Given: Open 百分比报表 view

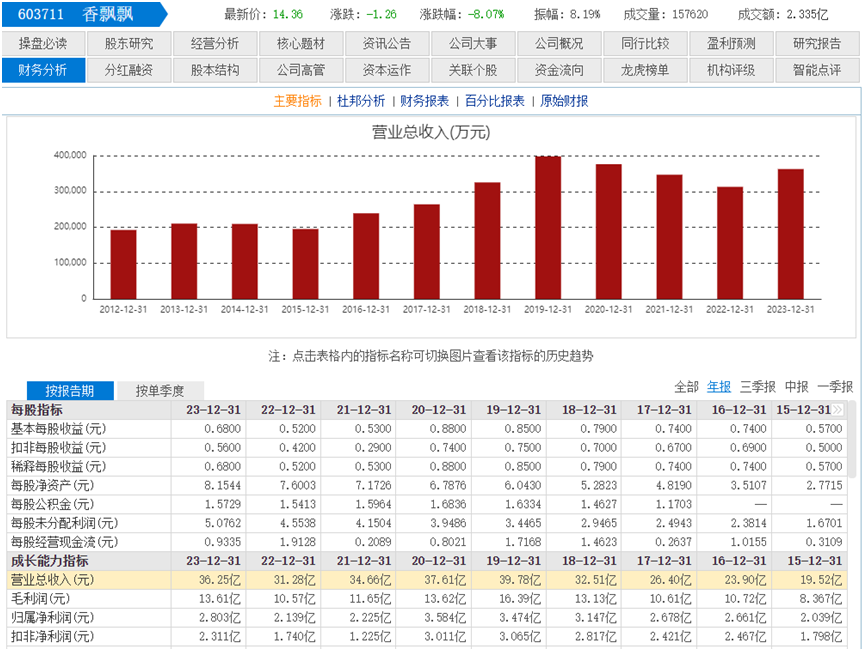Looking at the screenshot, I should [x=495, y=101].
